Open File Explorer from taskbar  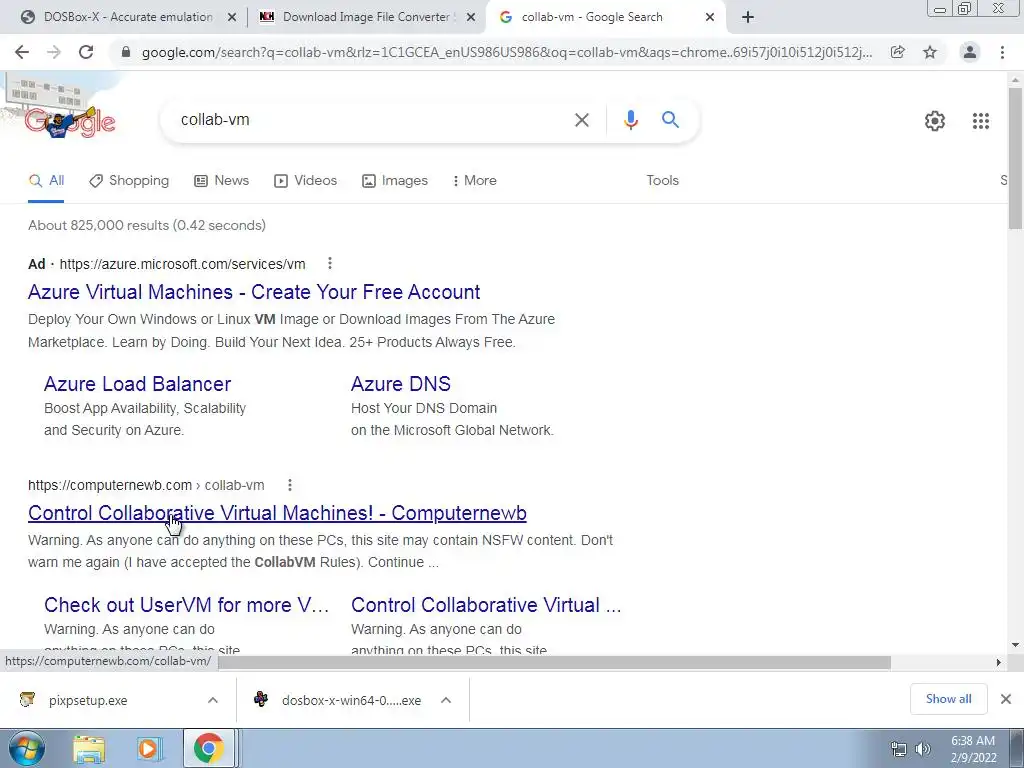pos(89,748)
